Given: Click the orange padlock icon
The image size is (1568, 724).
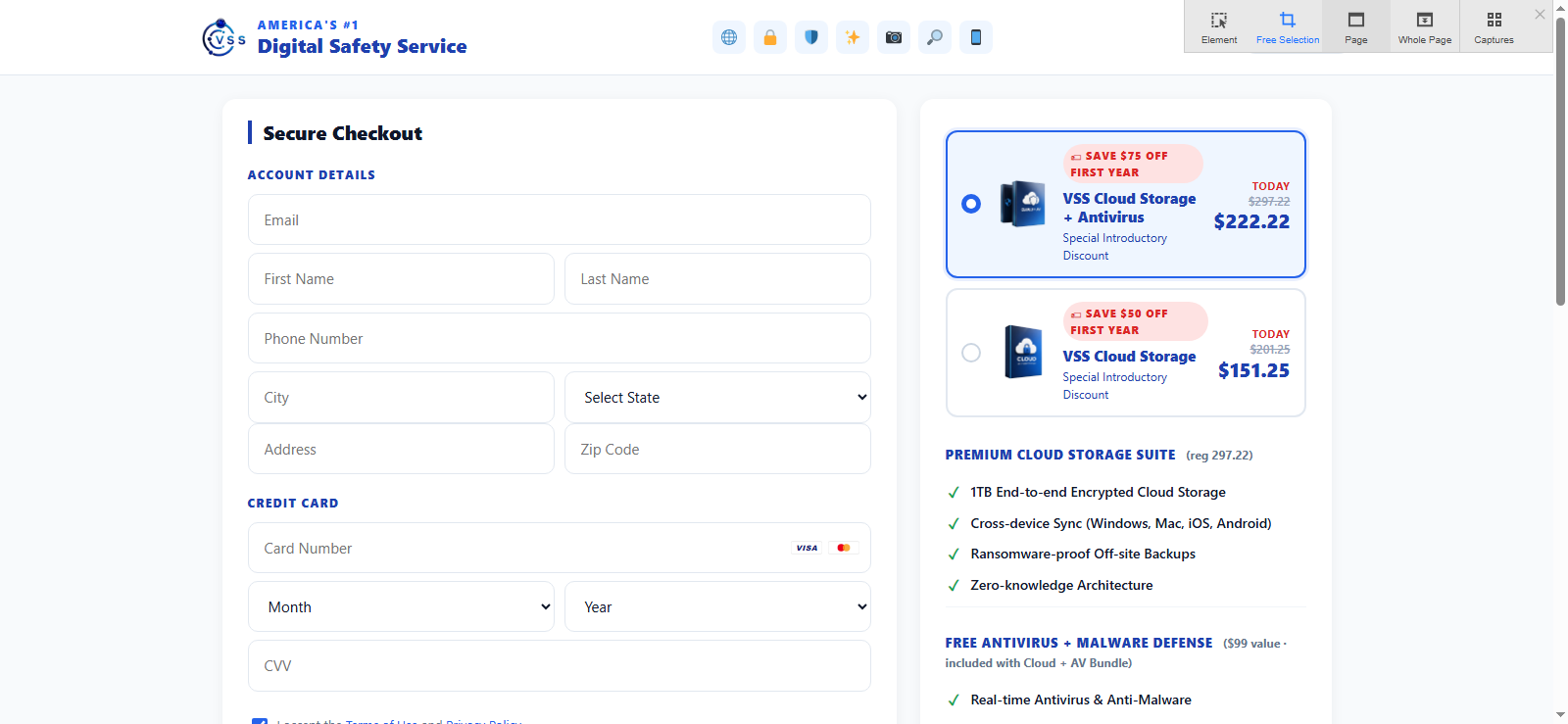Looking at the screenshot, I should (x=770, y=37).
